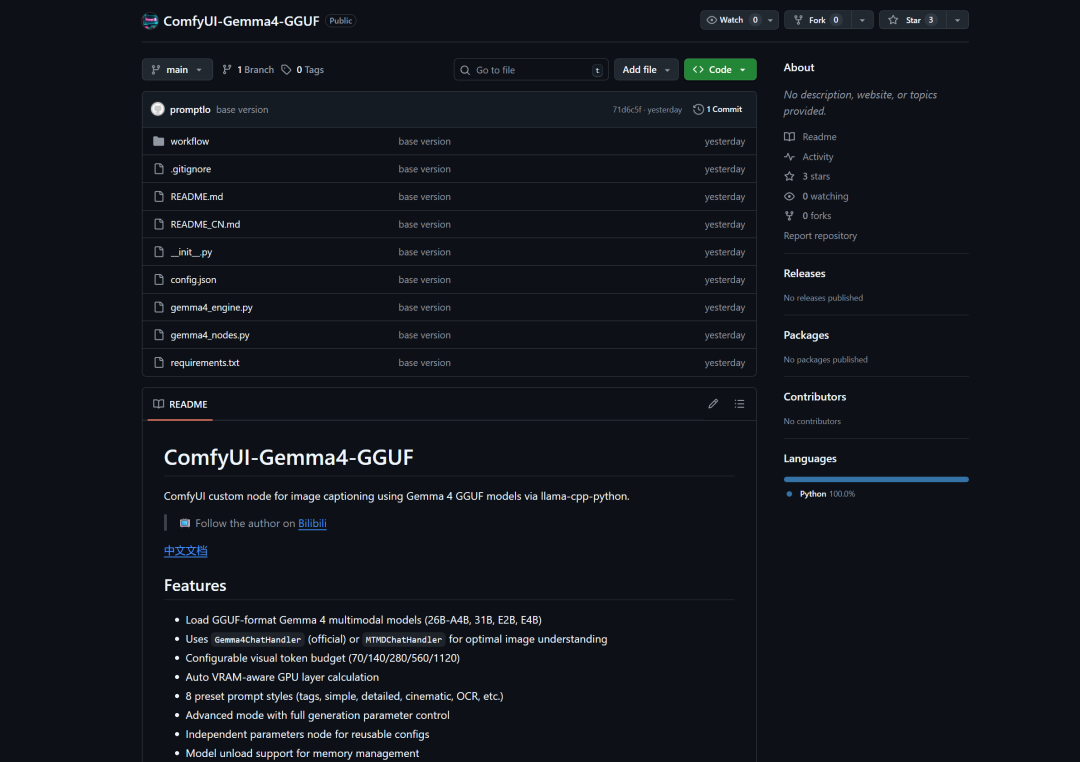1080x762 pixels.
Task: Open the 0 Tags link
Action: point(302,70)
